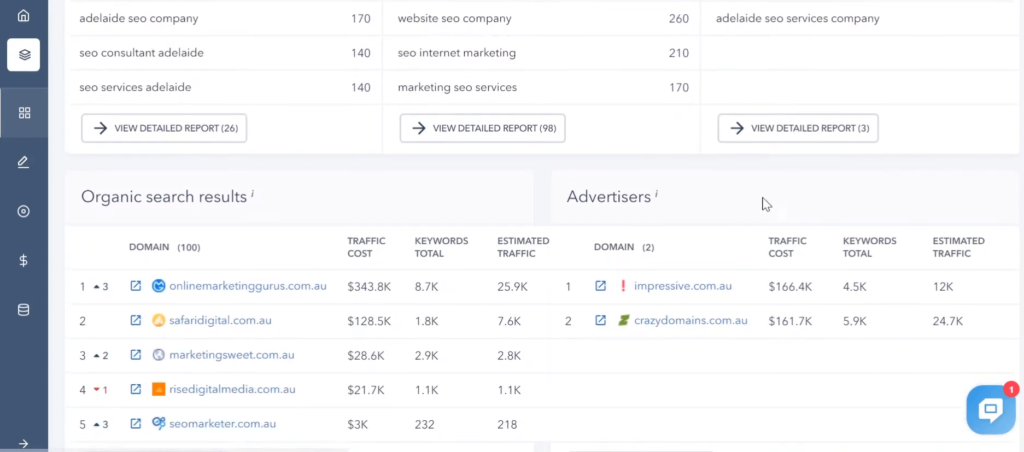Click the dollar sign sidebar icon

pyautogui.click(x=23, y=260)
